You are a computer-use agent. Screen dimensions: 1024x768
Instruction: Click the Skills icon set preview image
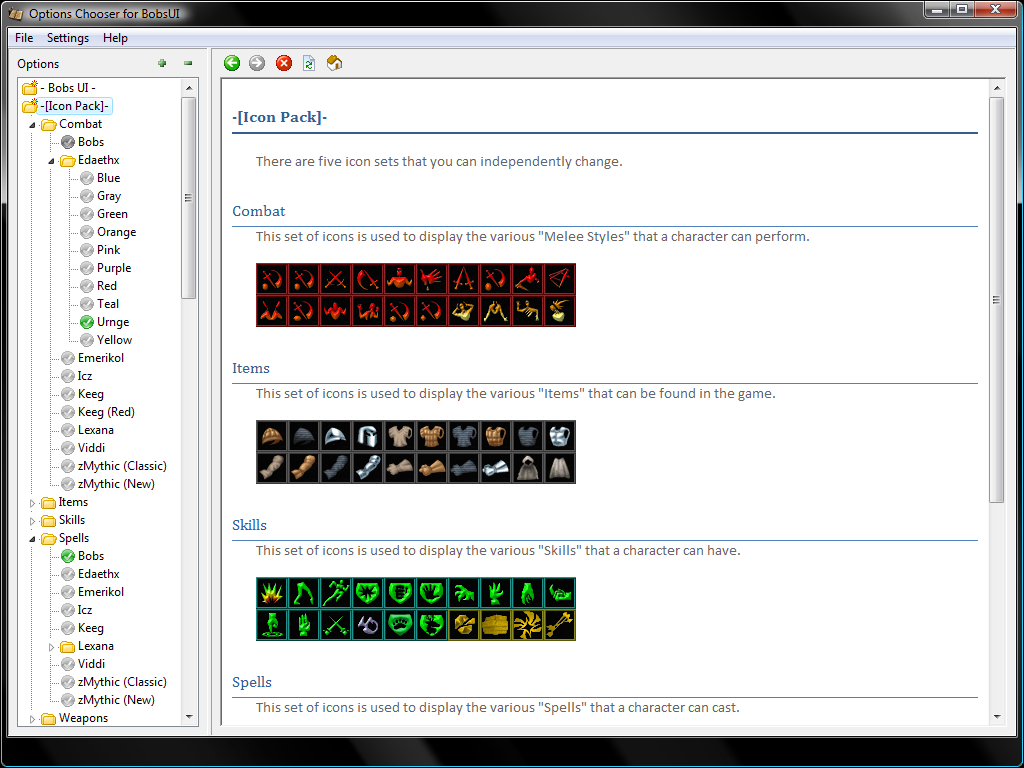coord(416,609)
